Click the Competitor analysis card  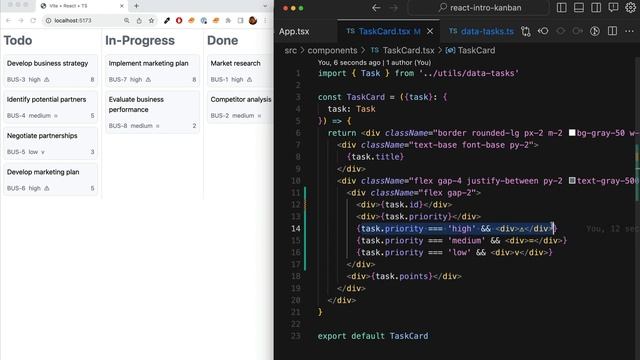(240, 107)
